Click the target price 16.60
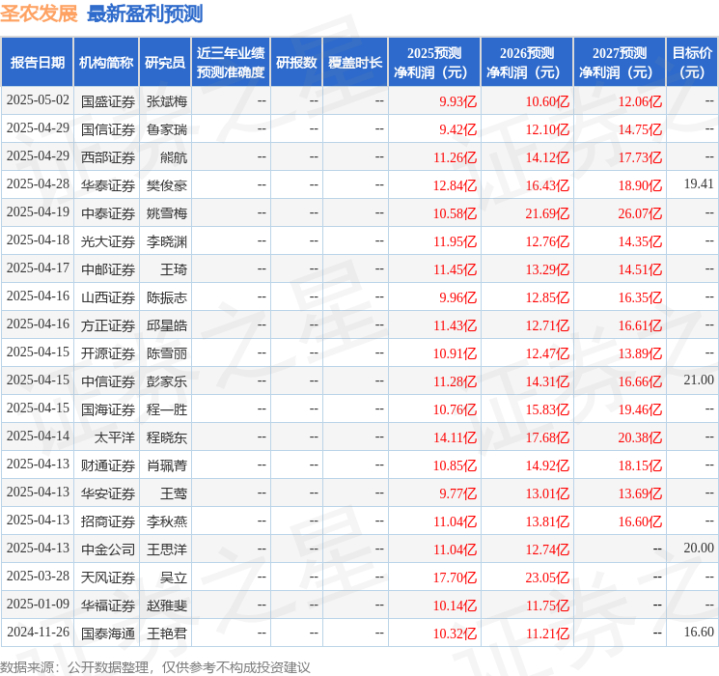This screenshot has width=719, height=676. click(698, 632)
